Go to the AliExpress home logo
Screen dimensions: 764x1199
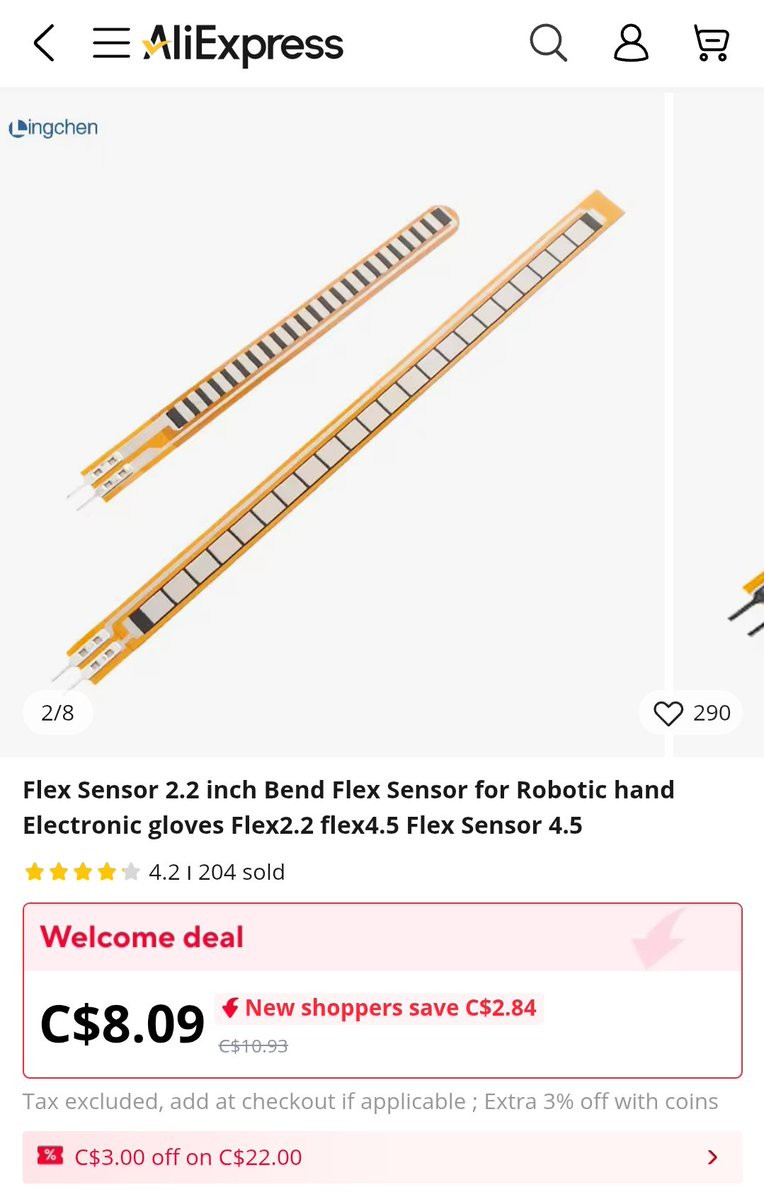[x=243, y=45]
